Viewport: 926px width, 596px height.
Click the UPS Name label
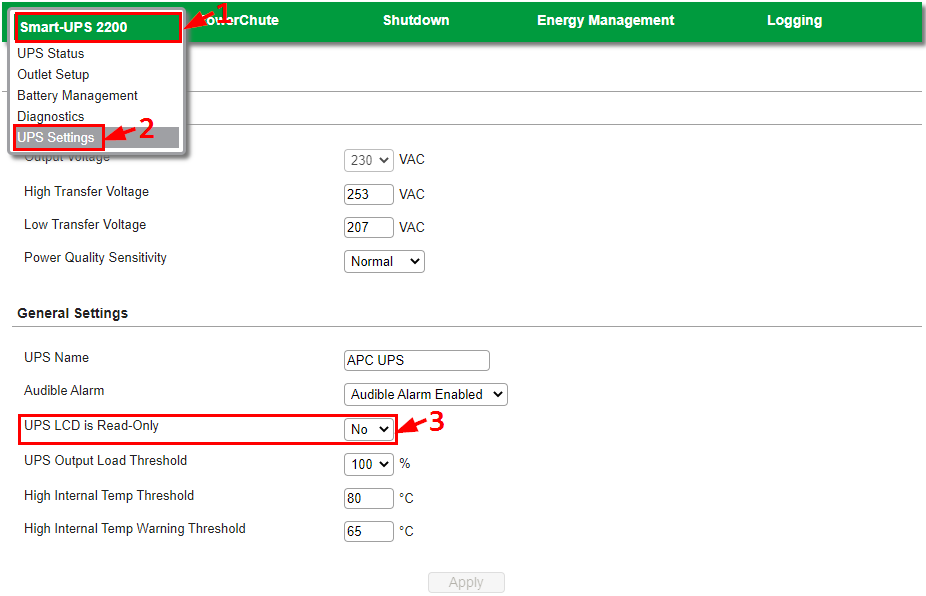point(56,357)
